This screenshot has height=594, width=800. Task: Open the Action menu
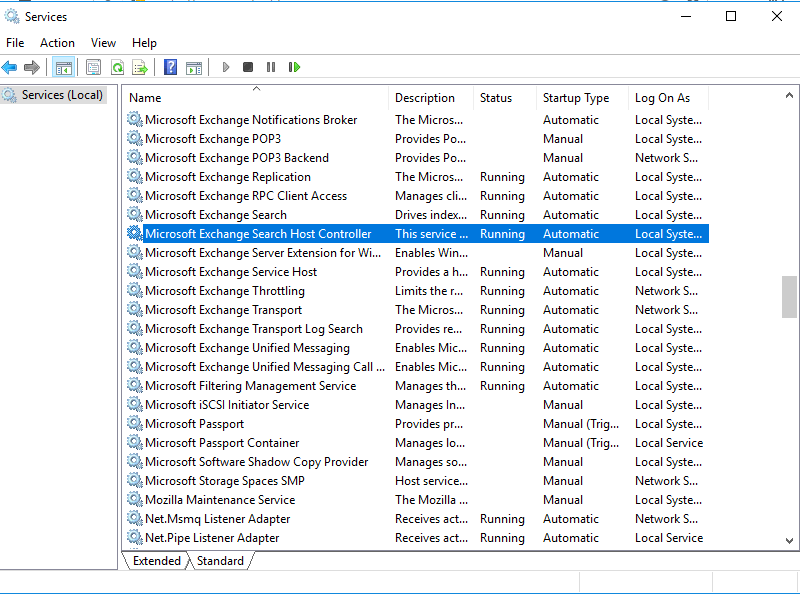pos(57,43)
